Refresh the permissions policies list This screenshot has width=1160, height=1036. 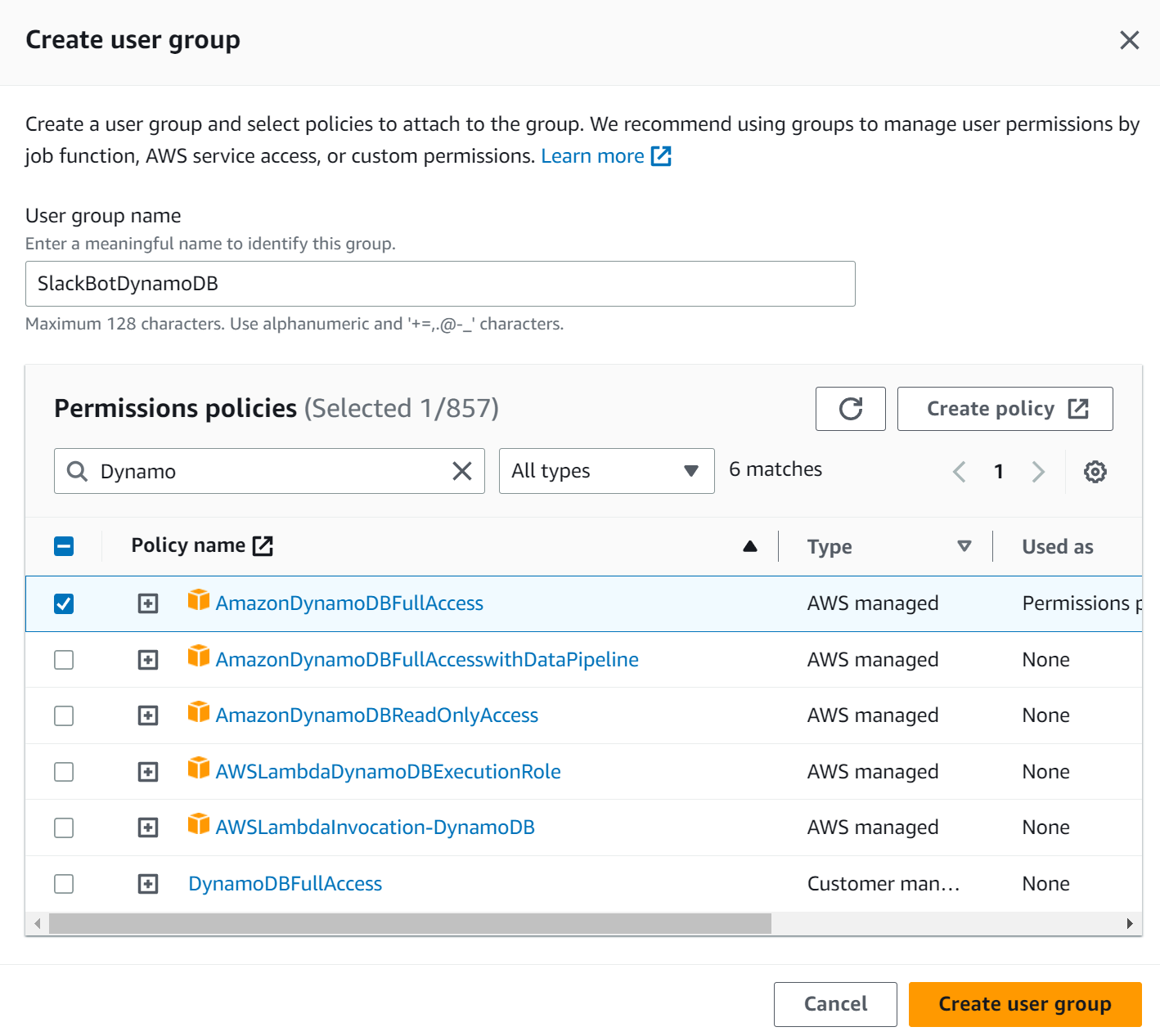[x=850, y=409]
